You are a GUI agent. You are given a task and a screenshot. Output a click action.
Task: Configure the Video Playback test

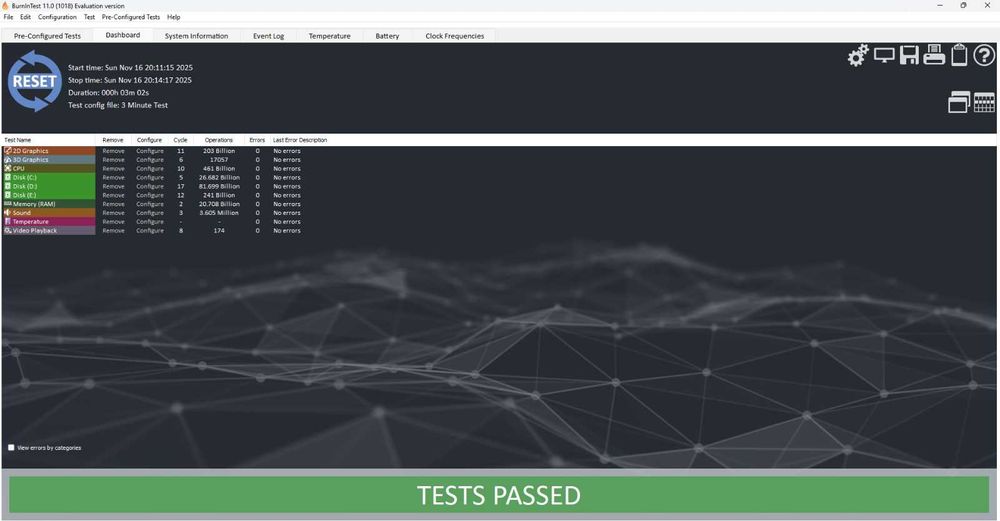tap(150, 231)
